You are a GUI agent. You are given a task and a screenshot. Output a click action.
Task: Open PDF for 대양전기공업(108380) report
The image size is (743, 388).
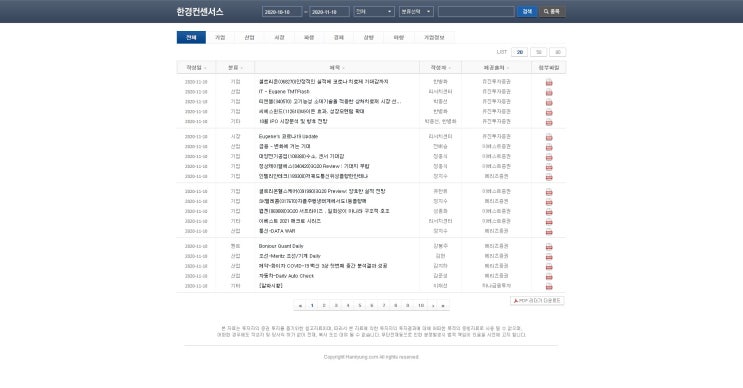pyautogui.click(x=549, y=157)
